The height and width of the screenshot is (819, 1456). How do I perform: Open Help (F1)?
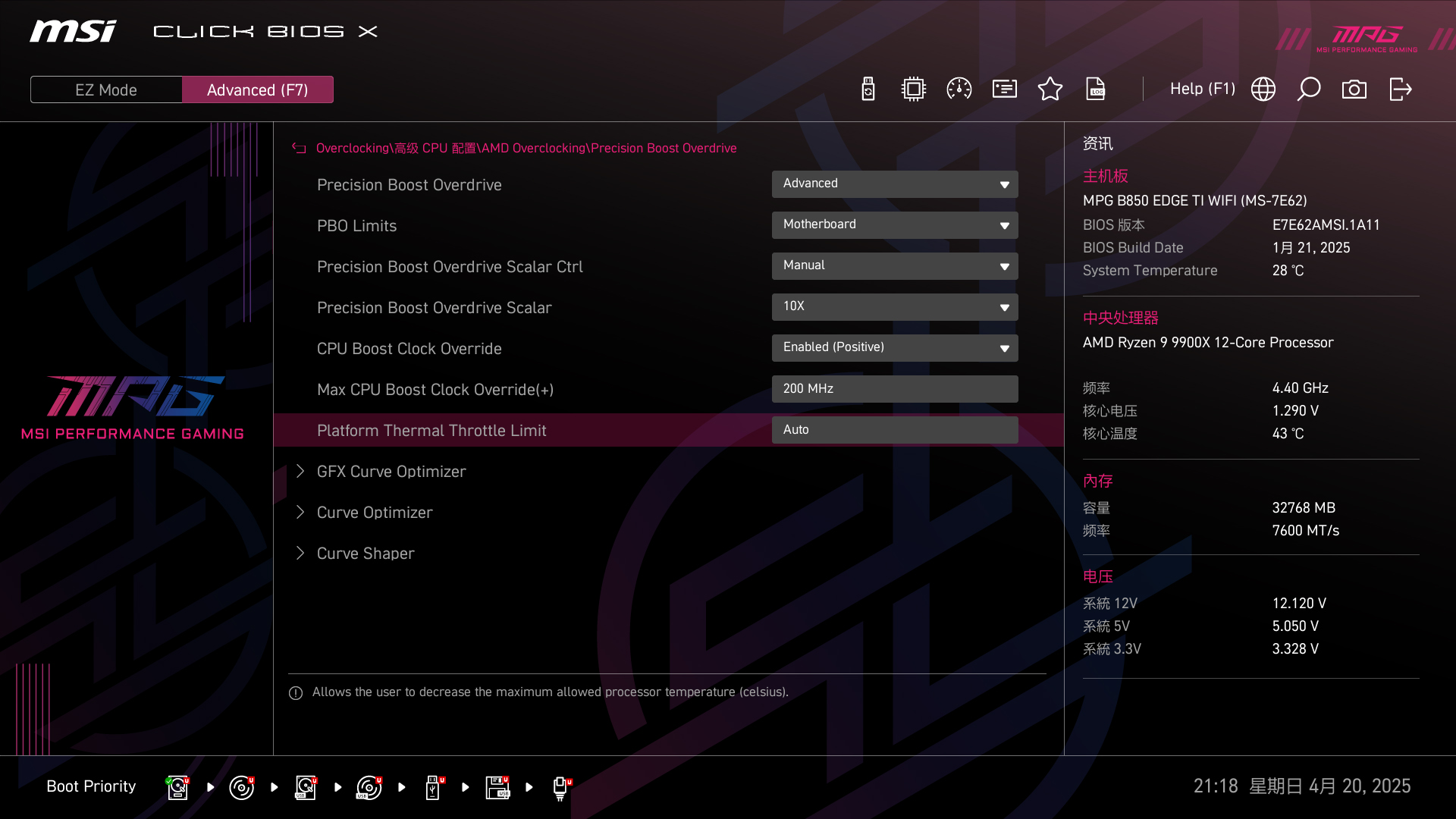(1203, 89)
